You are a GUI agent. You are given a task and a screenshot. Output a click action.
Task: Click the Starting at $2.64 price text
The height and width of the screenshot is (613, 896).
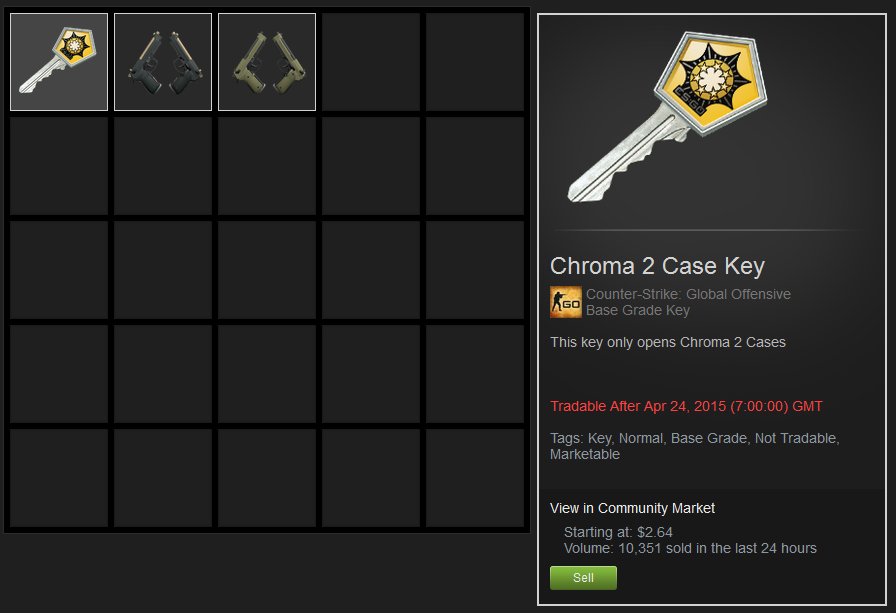(x=618, y=532)
